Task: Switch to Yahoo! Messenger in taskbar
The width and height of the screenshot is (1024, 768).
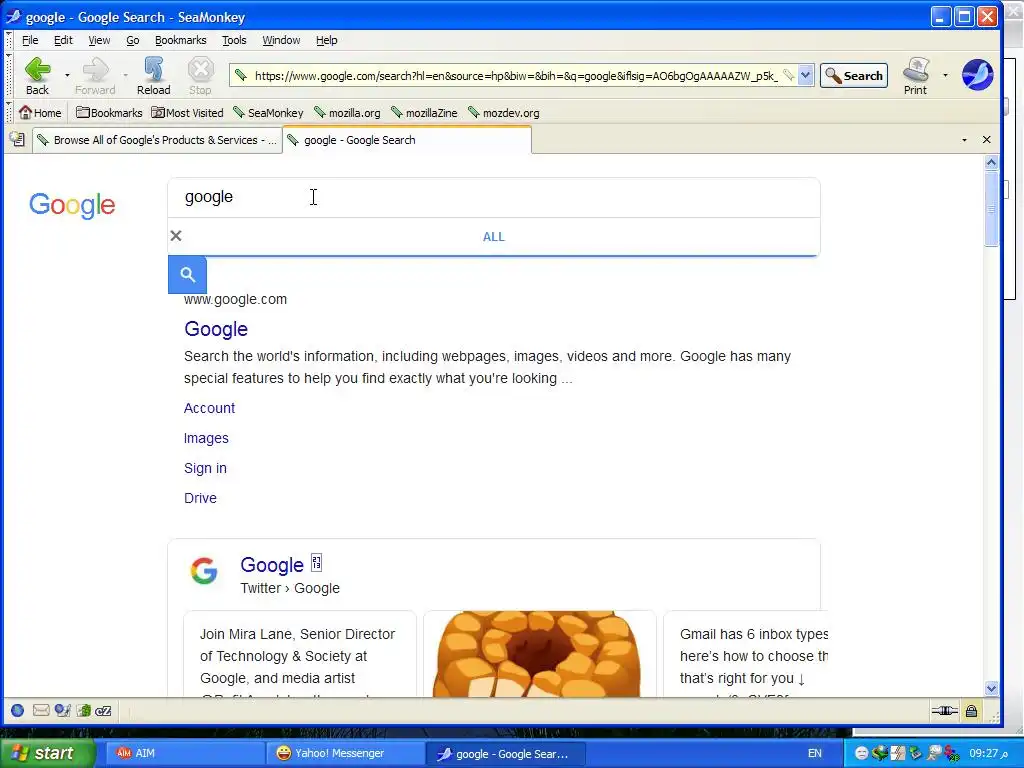Action: click(x=346, y=753)
